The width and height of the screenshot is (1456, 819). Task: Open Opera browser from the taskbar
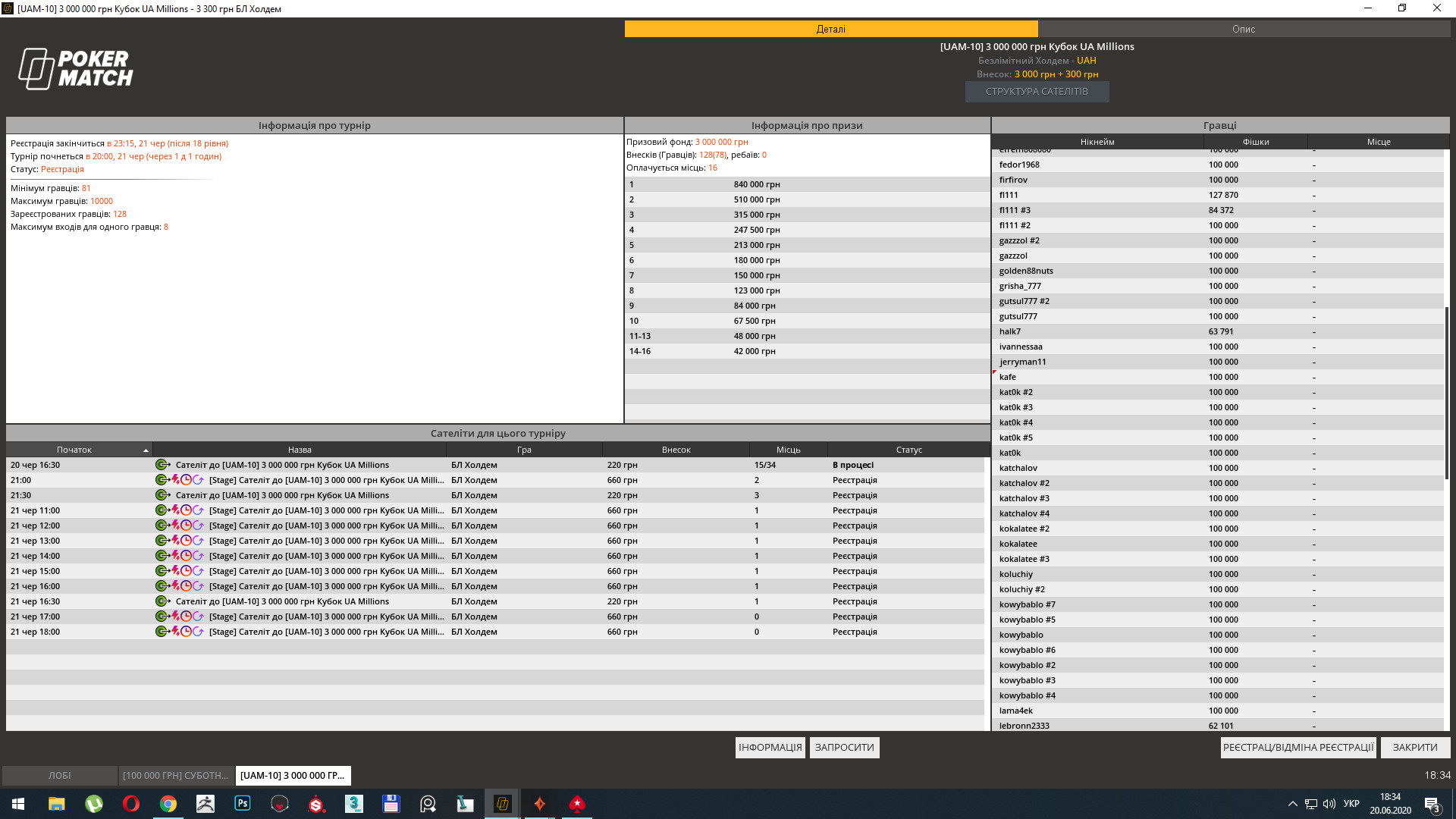click(x=131, y=804)
